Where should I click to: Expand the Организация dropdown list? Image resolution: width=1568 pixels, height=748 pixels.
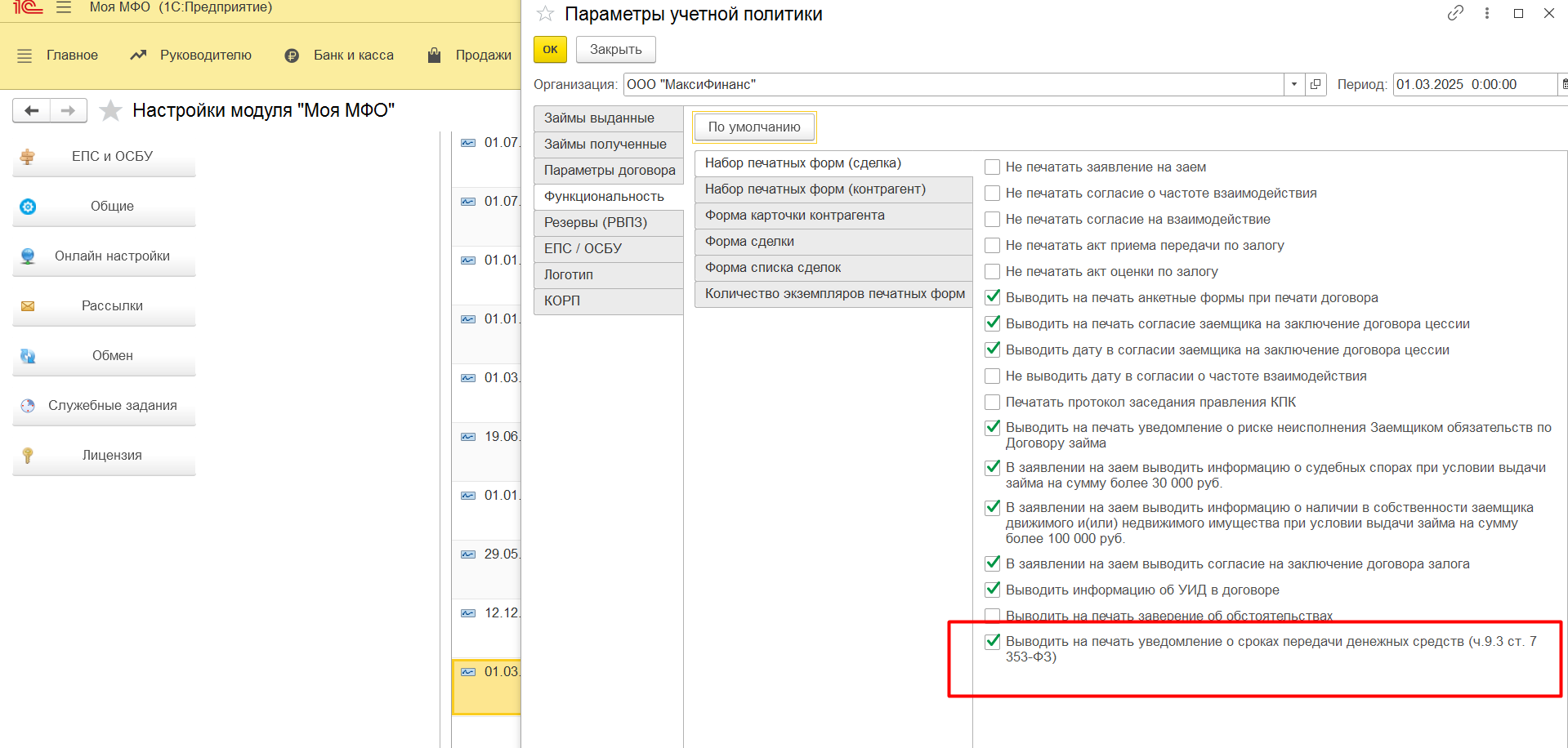[x=1294, y=84]
